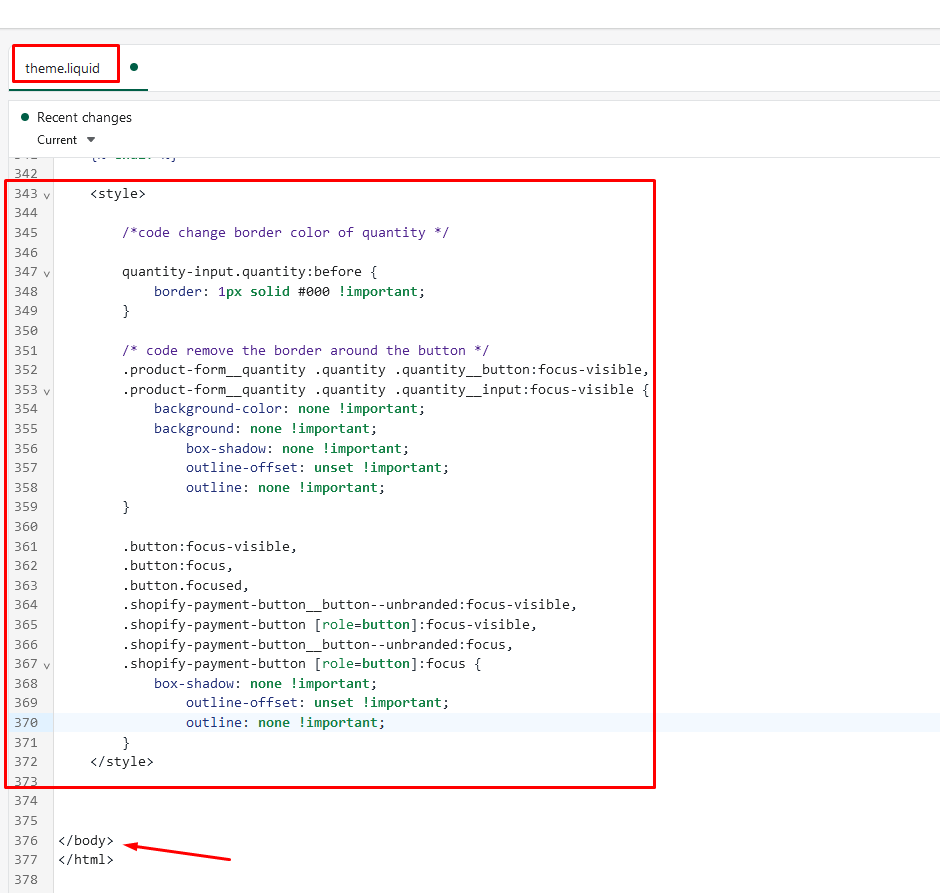Fold the shopify-payment-button rule at line 367

point(46,665)
